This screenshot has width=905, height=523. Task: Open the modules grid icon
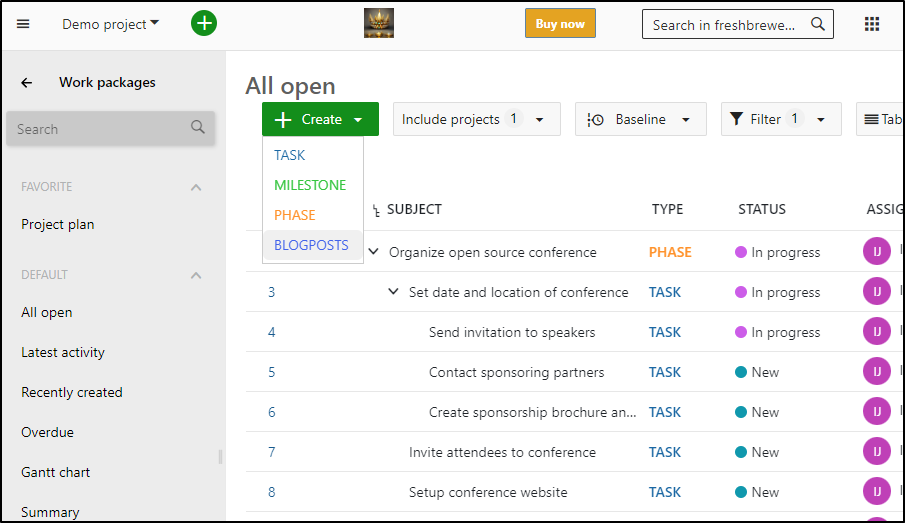872,24
